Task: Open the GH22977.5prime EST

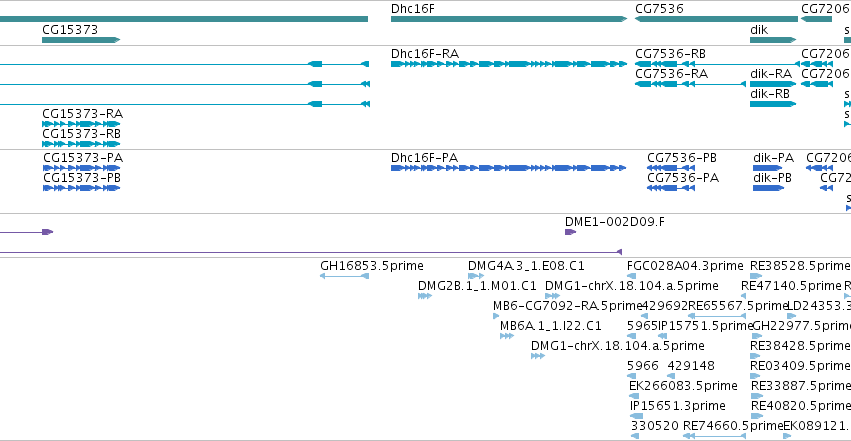Action: point(757,336)
